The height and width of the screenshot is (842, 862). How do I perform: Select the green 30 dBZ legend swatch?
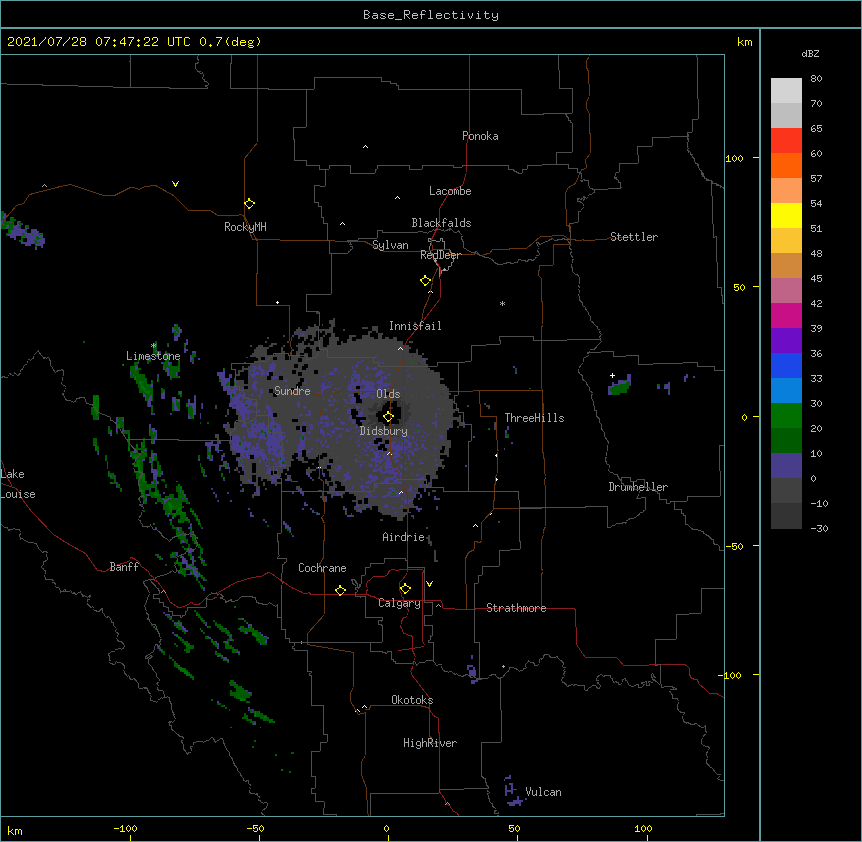pos(786,416)
